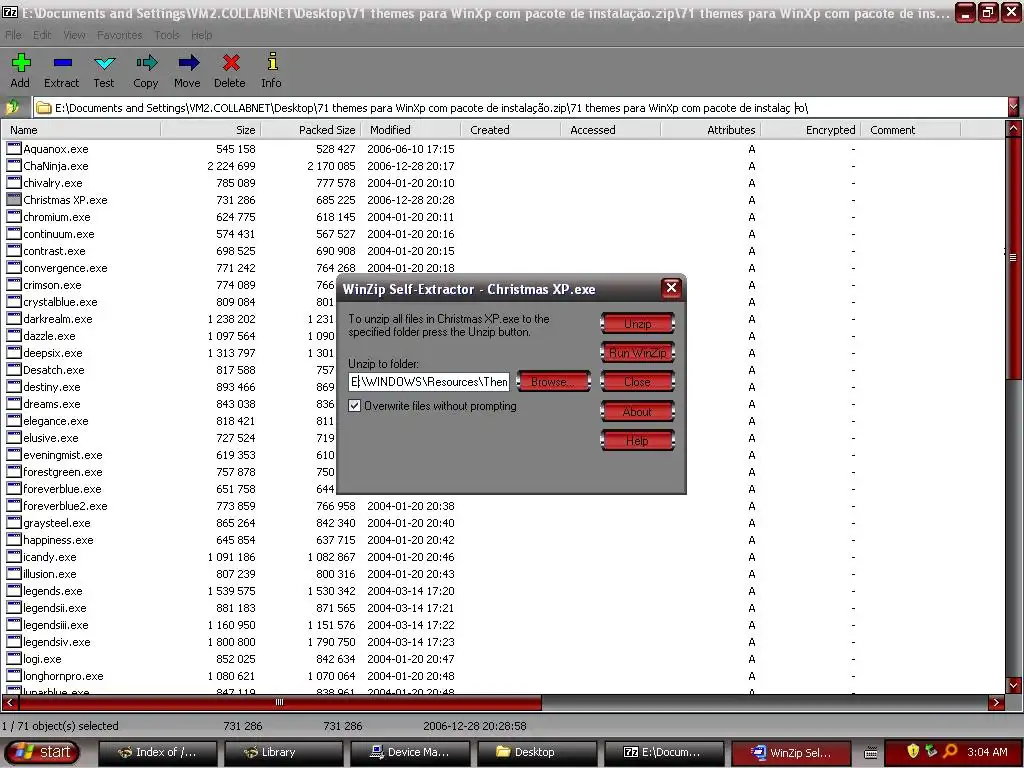
Task: Click the horizontal scrollbar thumb
Action: 280,702
